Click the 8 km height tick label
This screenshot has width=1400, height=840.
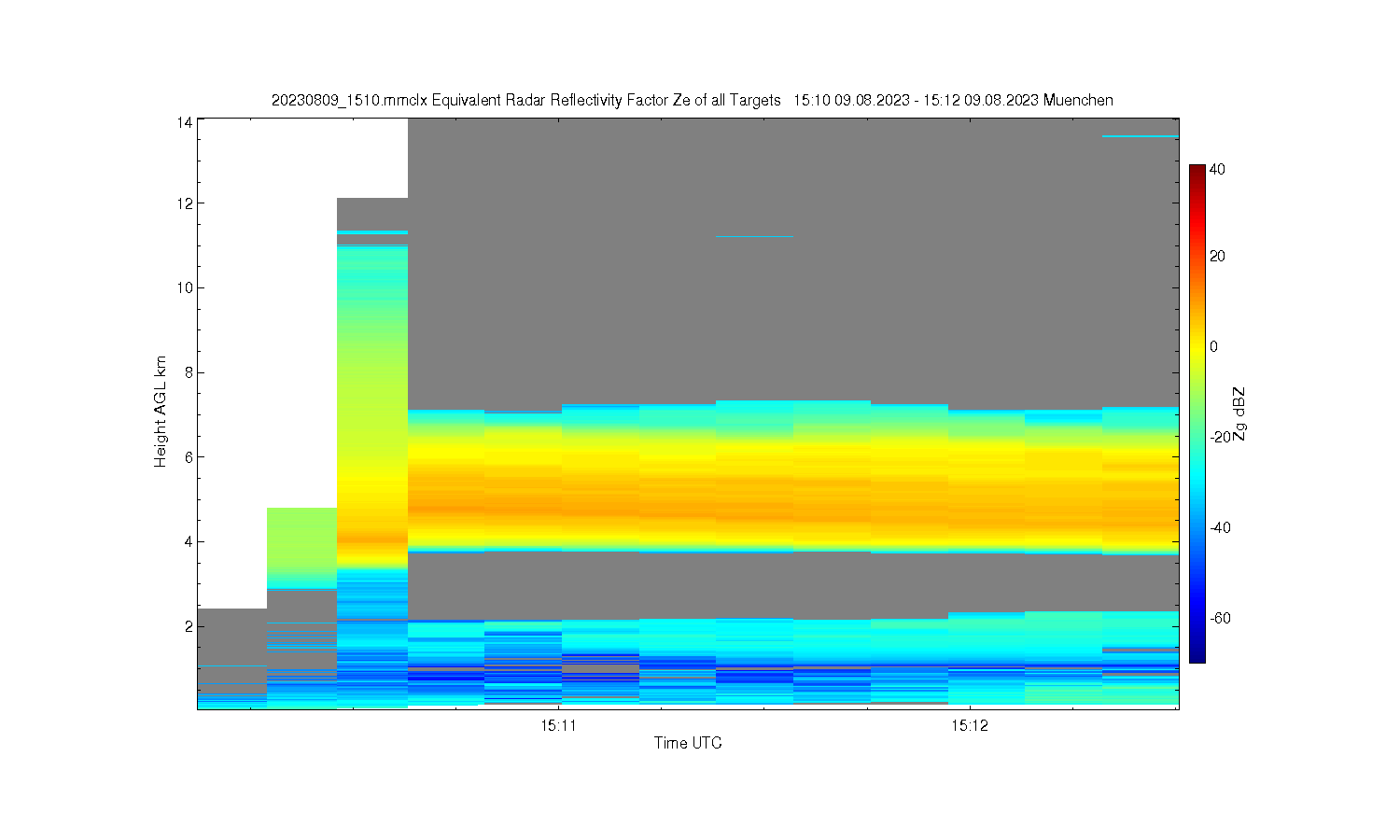189,372
